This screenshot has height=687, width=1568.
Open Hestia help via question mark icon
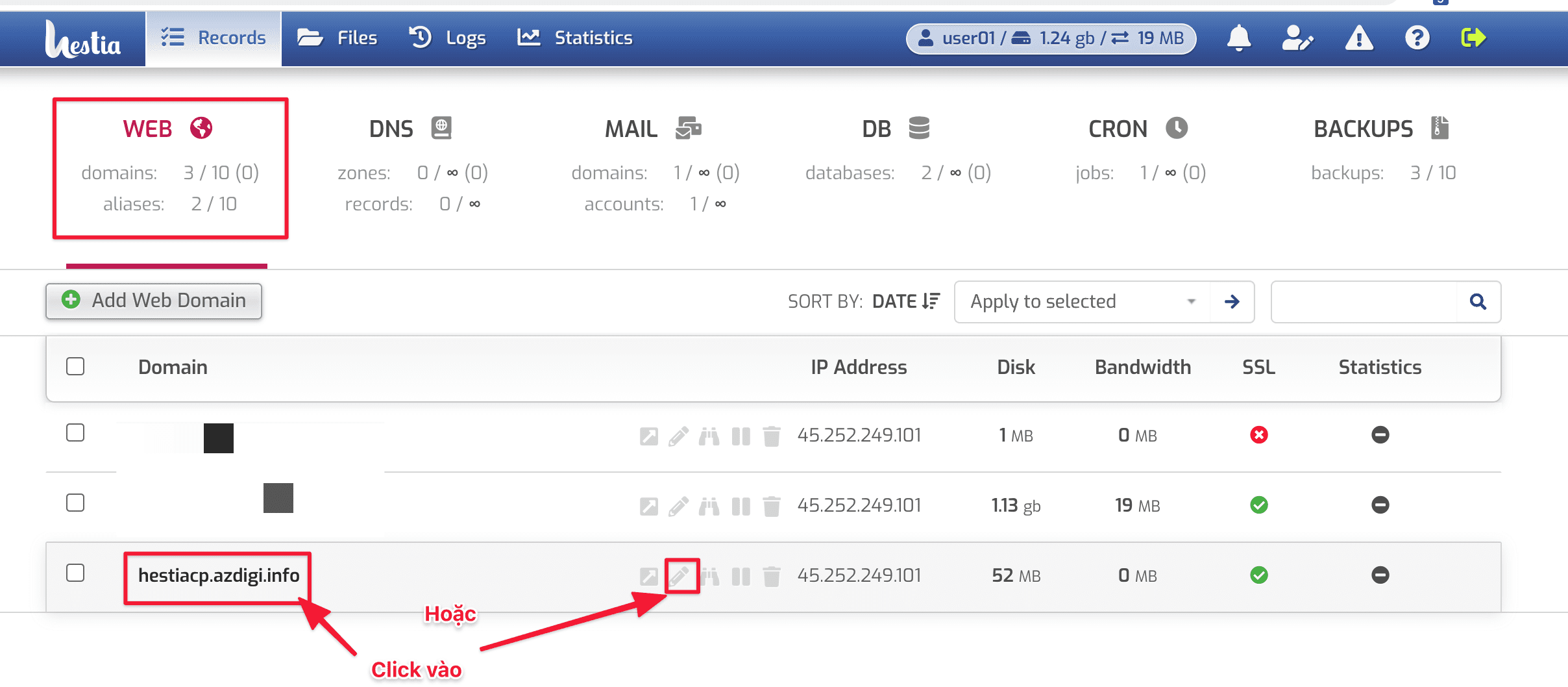pyautogui.click(x=1417, y=38)
